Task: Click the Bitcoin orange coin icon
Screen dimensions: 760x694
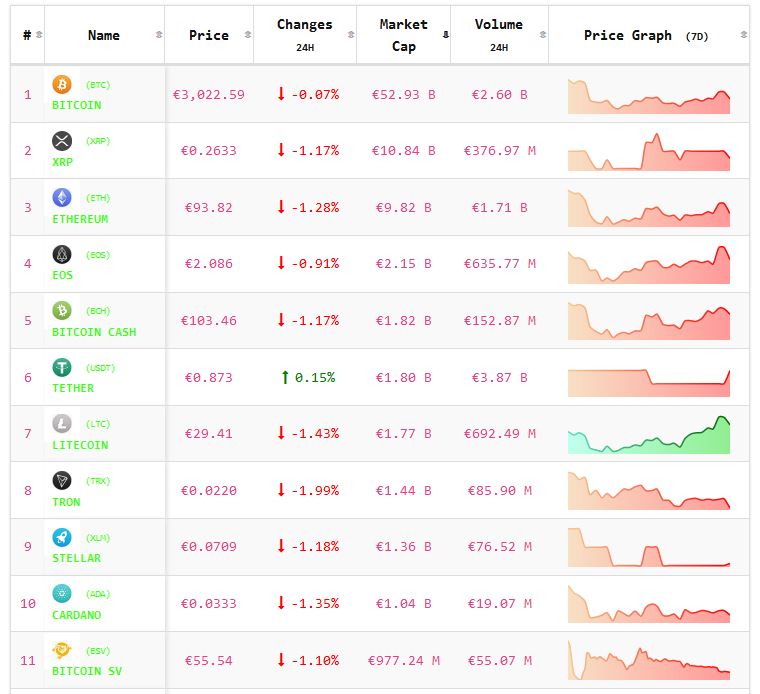Action: pyautogui.click(x=62, y=85)
